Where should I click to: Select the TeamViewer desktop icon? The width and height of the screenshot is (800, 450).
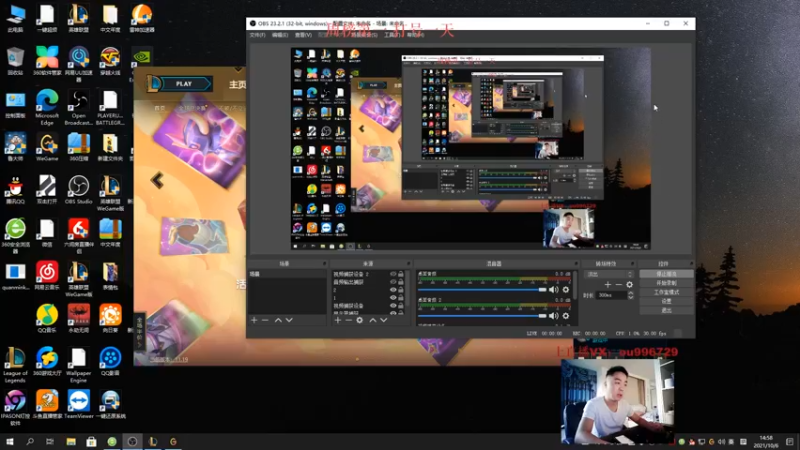[79, 404]
